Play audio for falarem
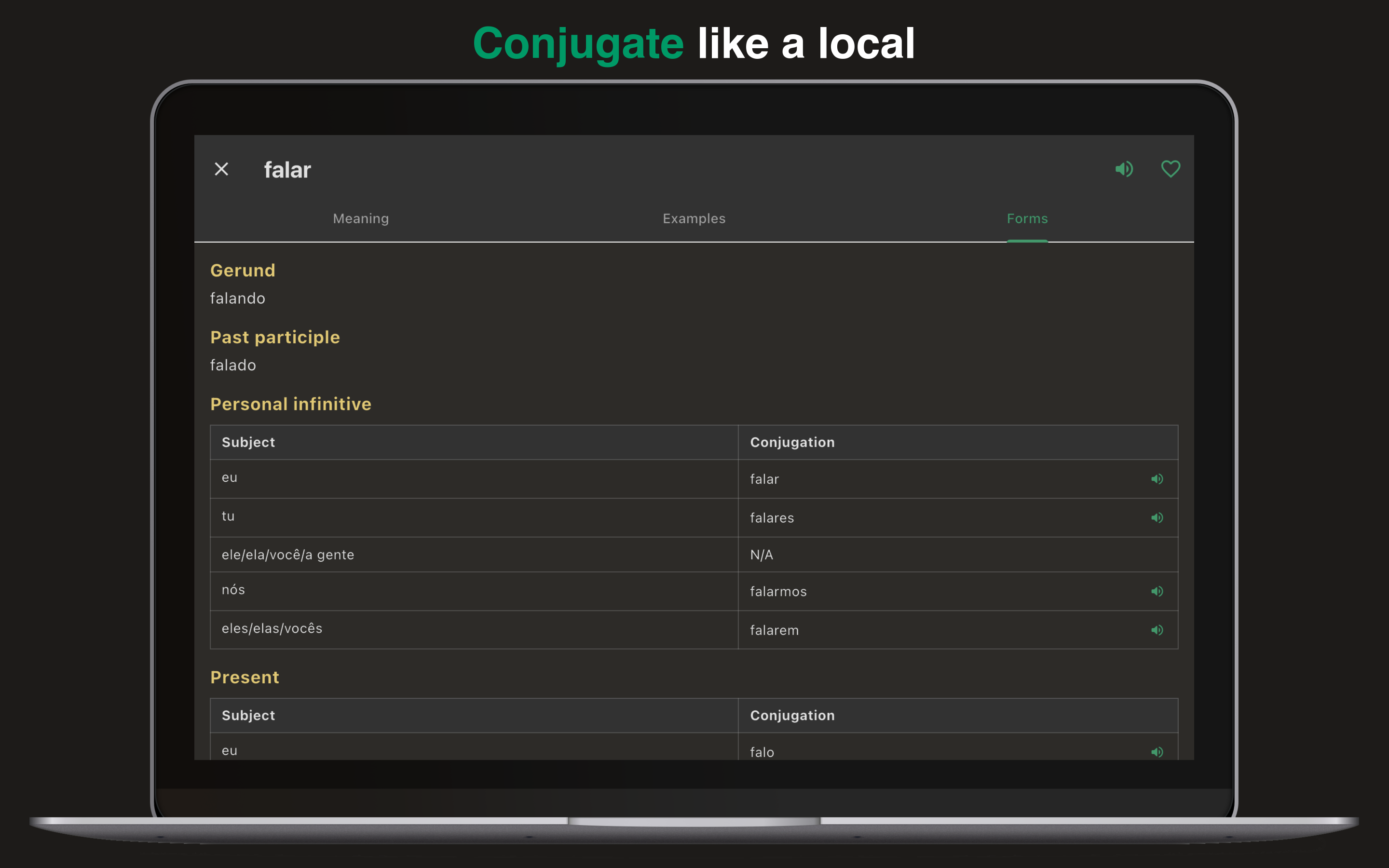Viewport: 1389px width, 868px height. click(x=1157, y=630)
